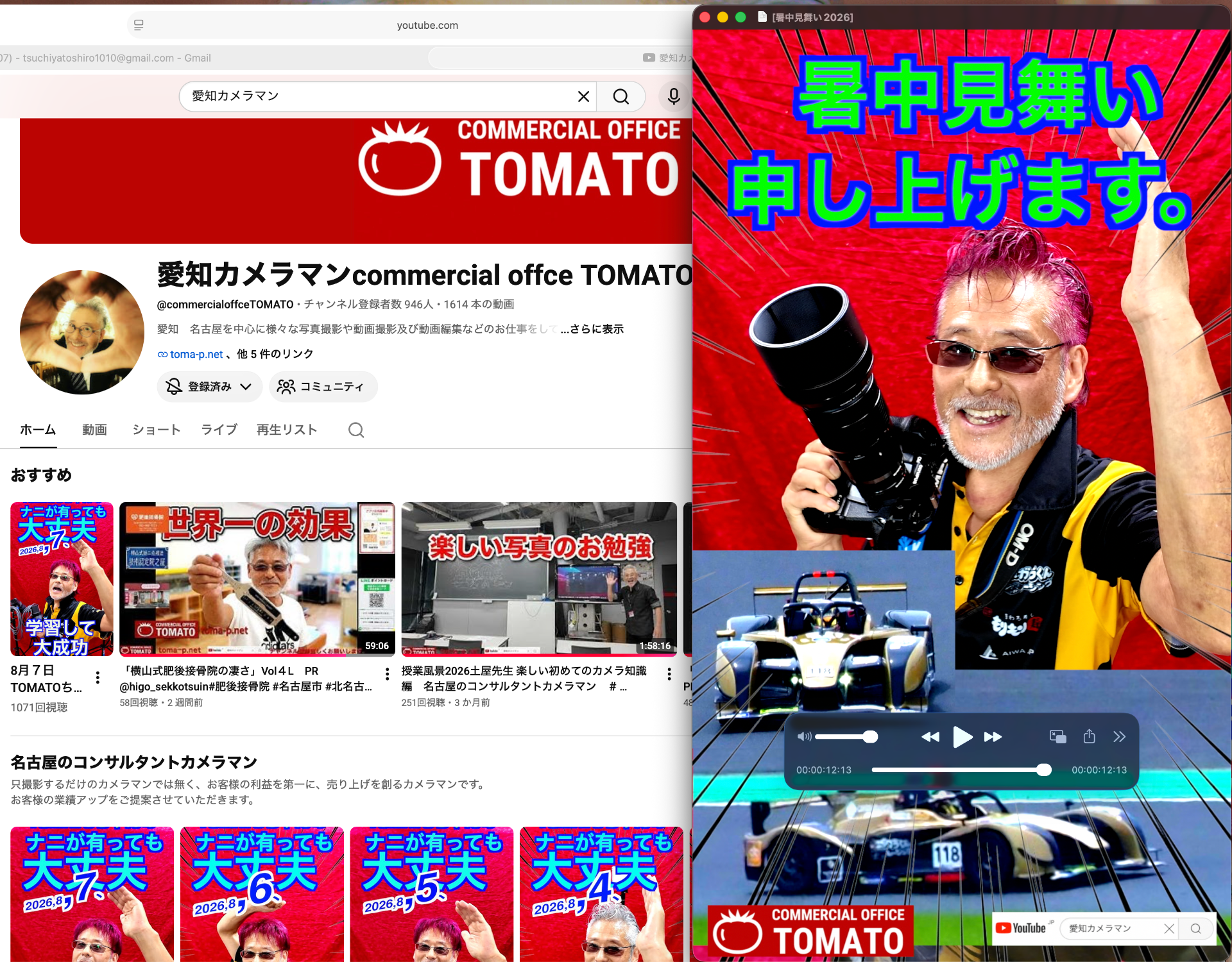Open options for 横山式肥後接骨院 video
Viewport: 1232px width, 962px height.
click(x=387, y=674)
